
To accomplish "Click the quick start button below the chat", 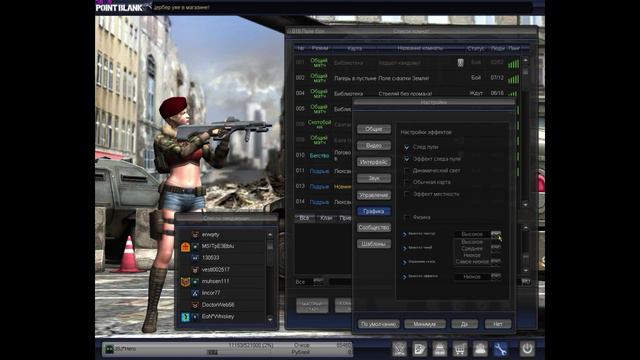I will click(x=312, y=305).
